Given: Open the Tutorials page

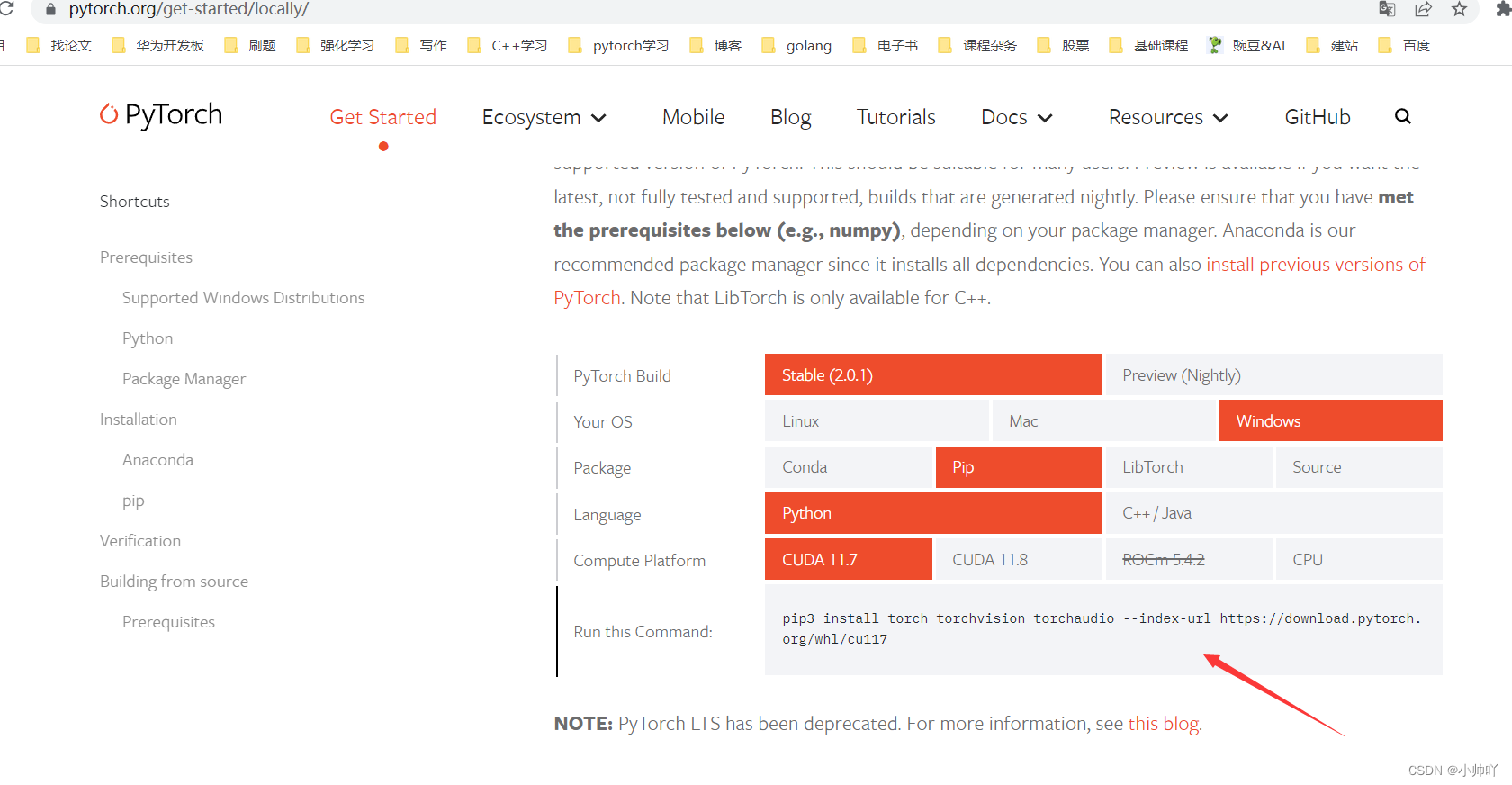Looking at the screenshot, I should (895, 117).
